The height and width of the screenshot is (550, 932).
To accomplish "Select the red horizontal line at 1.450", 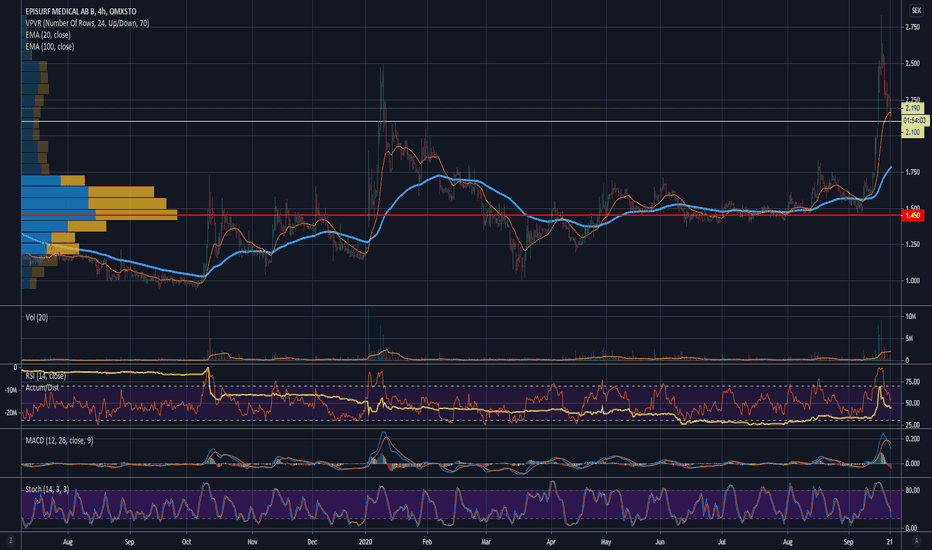I will (461, 215).
